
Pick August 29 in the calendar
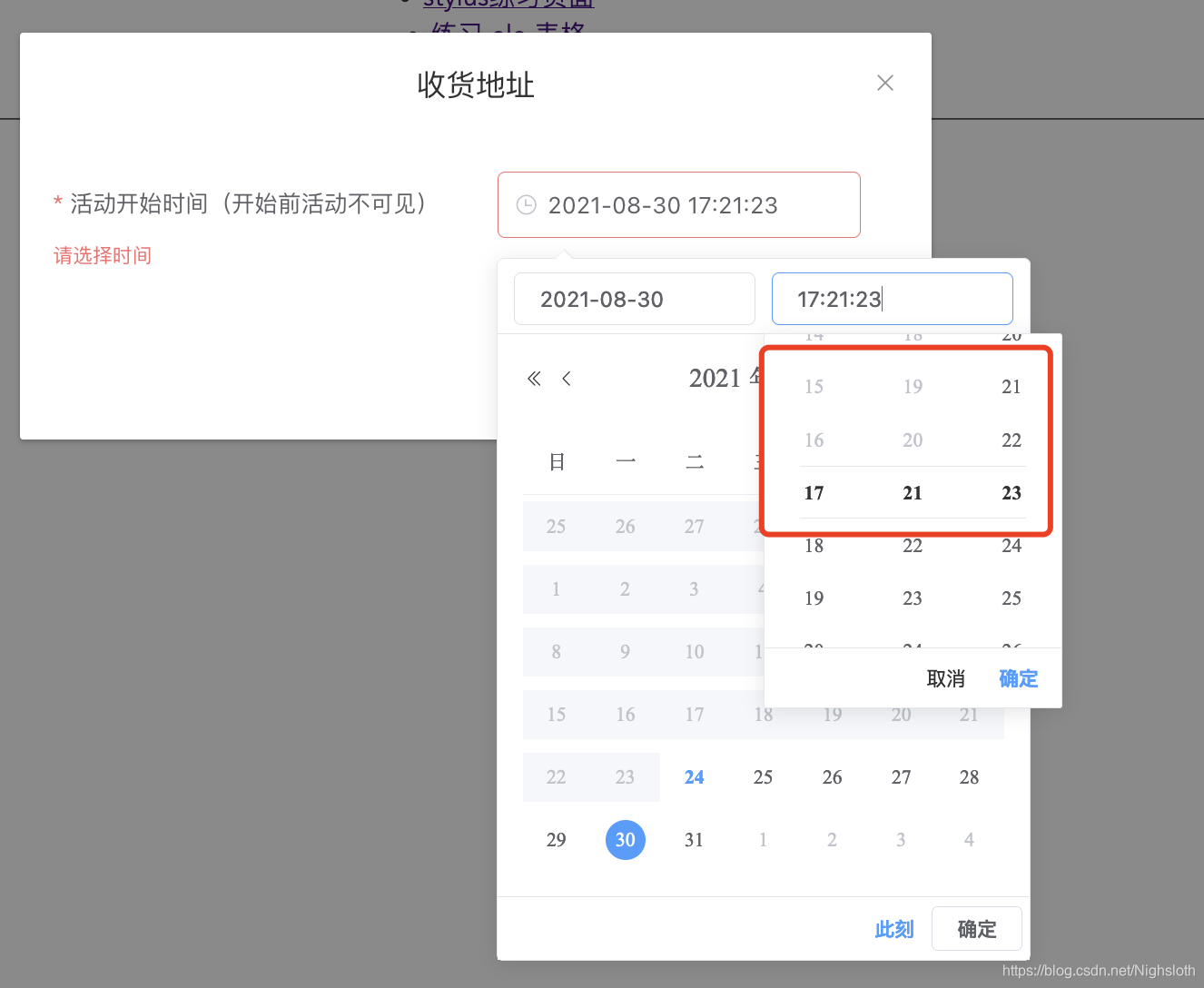click(x=557, y=840)
